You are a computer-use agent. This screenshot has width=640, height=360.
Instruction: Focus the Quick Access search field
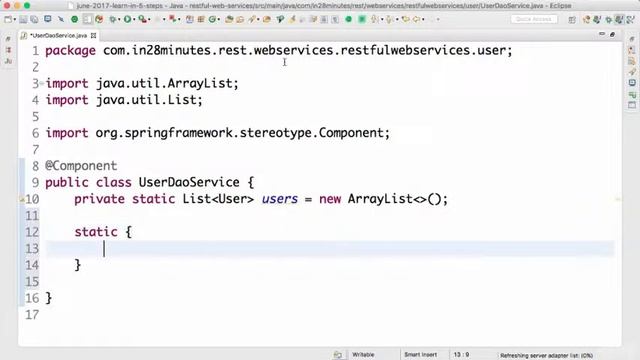534,19
